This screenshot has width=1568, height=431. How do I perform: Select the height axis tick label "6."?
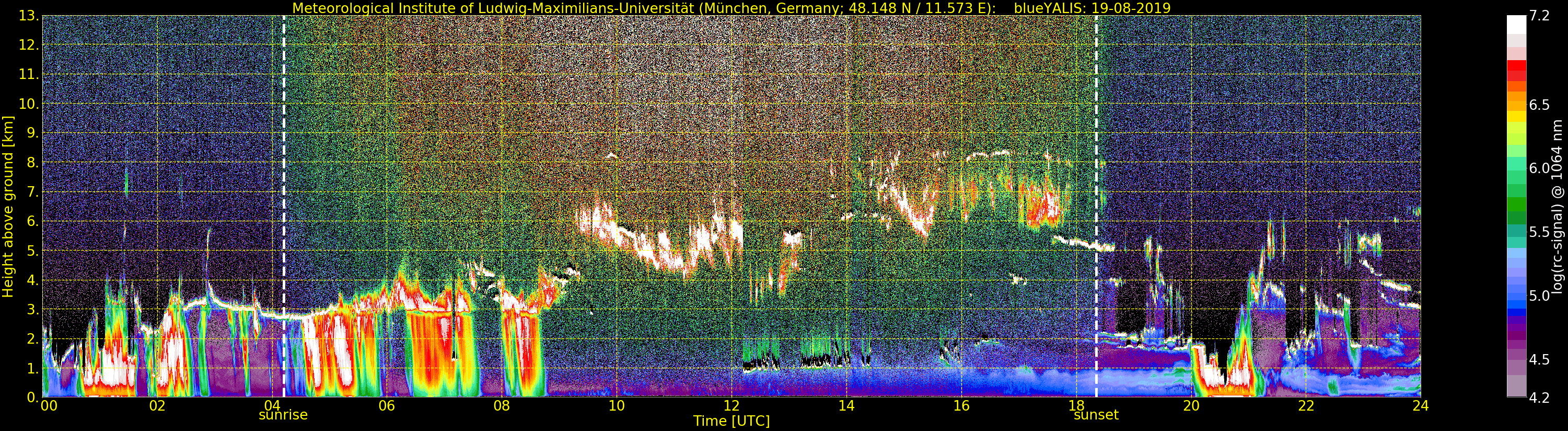[32, 221]
